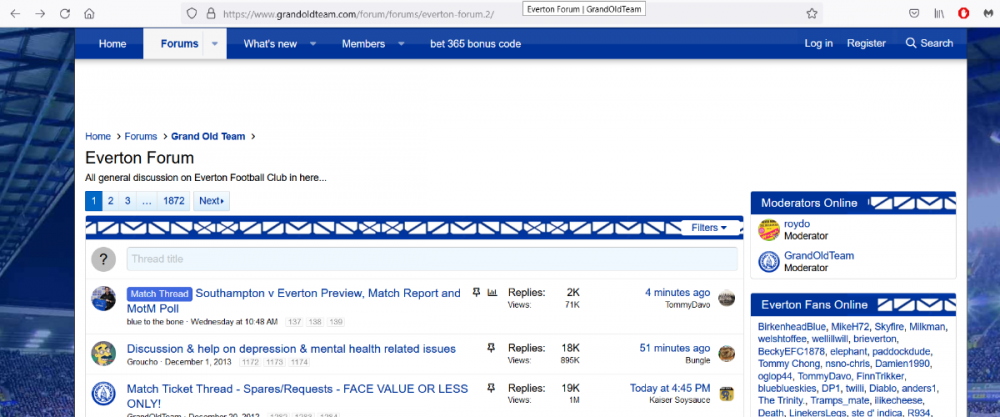
Task: Click the Pocket icon in the browser toolbar
Action: click(x=914, y=14)
